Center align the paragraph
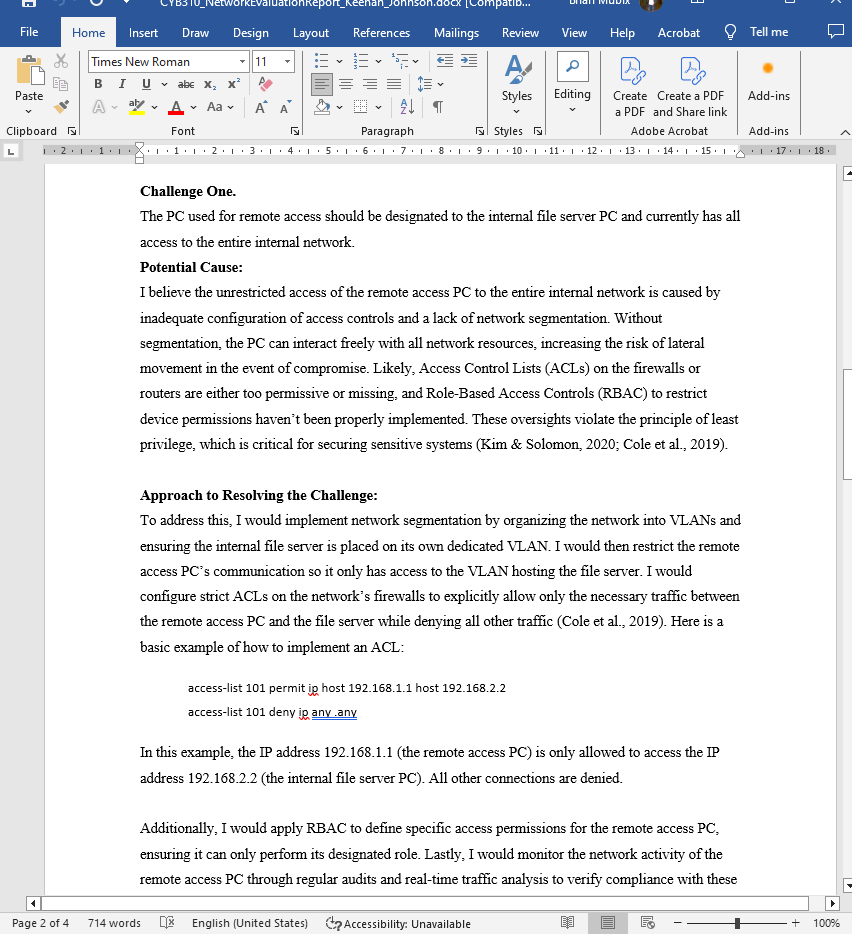 click(x=346, y=84)
